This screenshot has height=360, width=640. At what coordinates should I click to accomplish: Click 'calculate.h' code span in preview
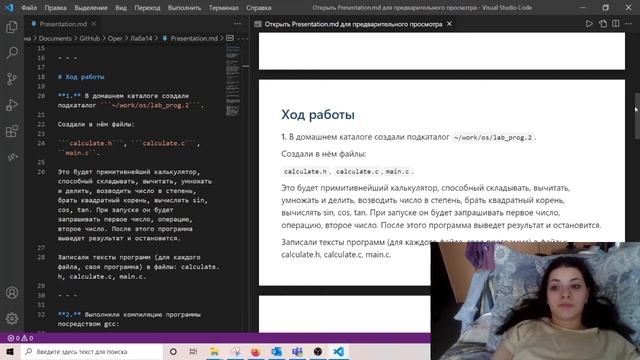click(305, 171)
